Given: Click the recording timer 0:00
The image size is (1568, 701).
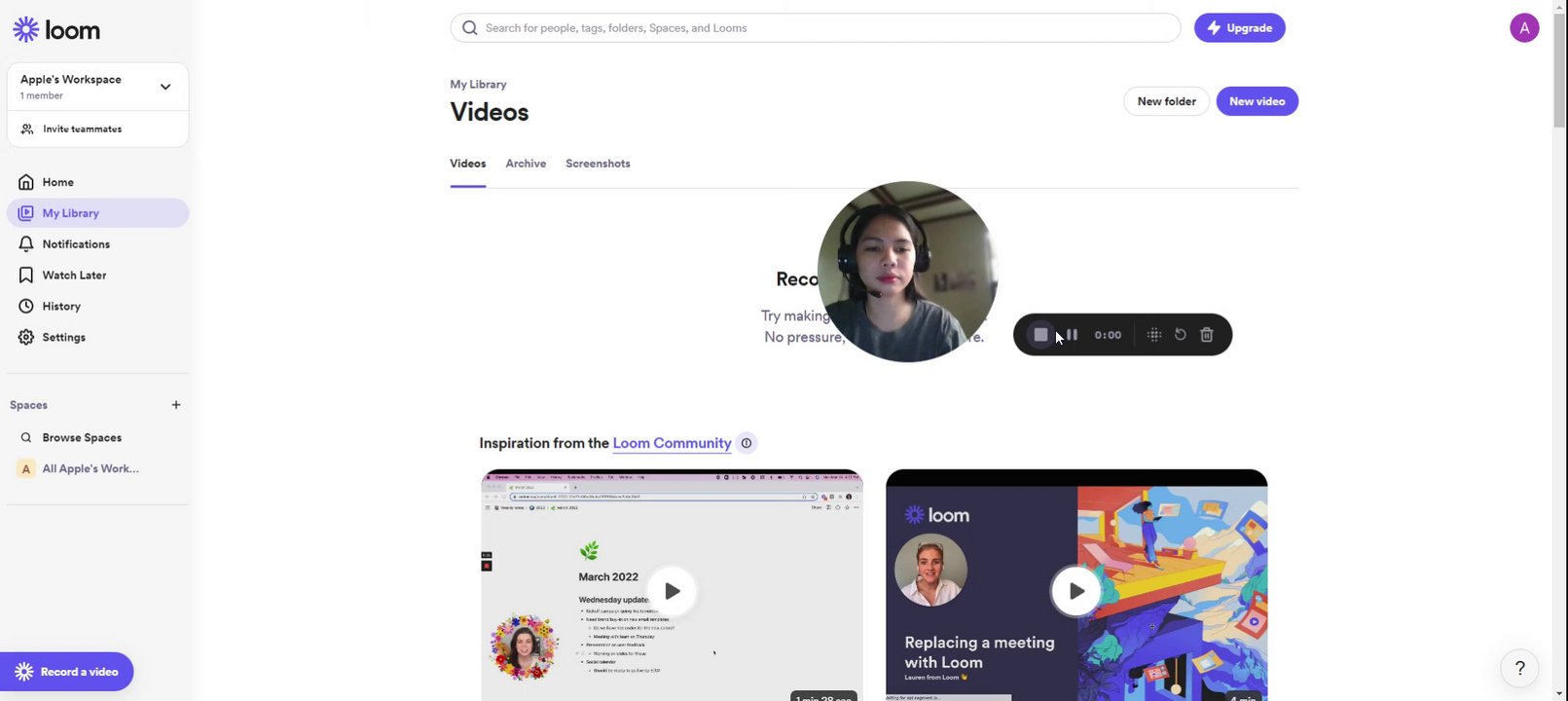Looking at the screenshot, I should click(1108, 335).
